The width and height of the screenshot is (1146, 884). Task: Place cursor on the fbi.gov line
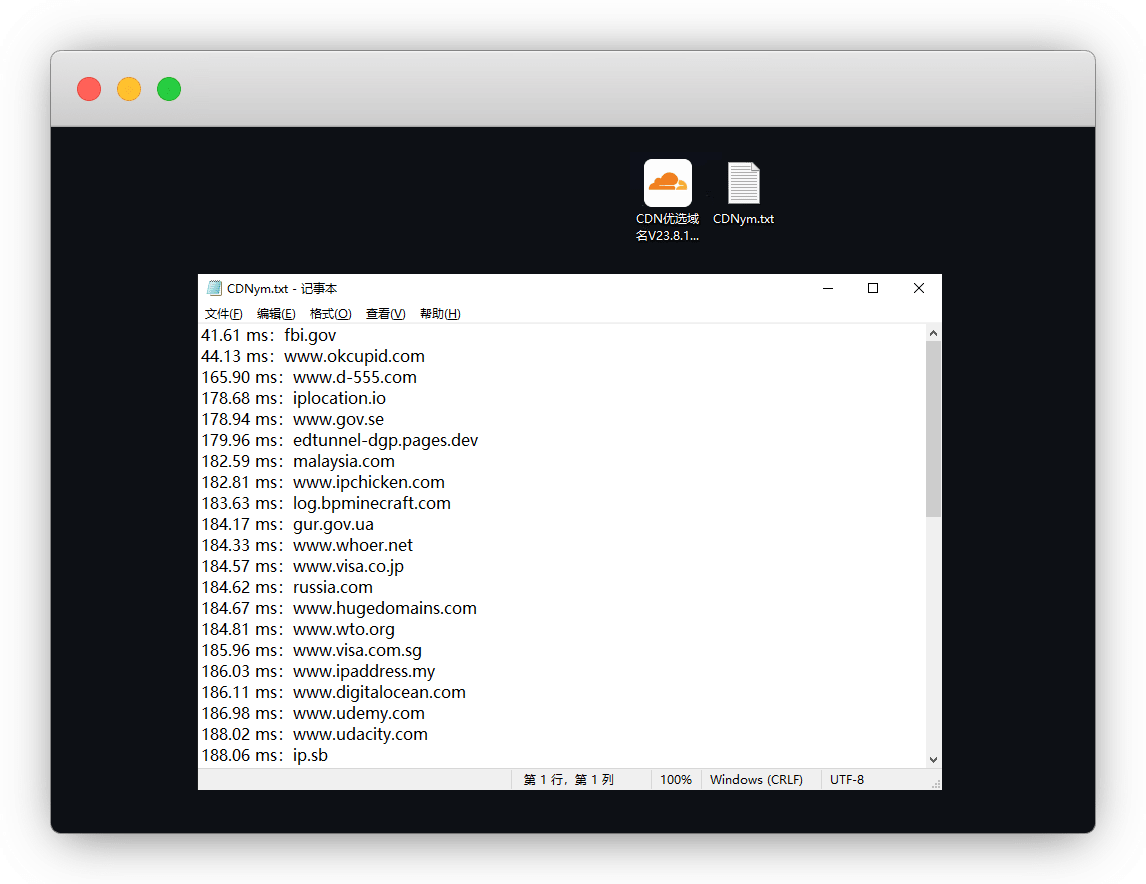coord(310,335)
